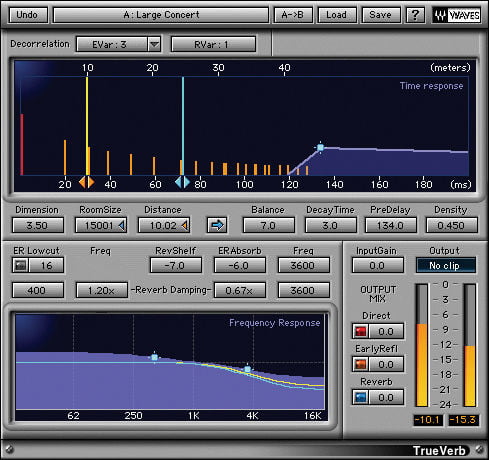Open help with the question mark icon
Image resolution: width=489 pixels, height=460 pixels.
(x=415, y=15)
